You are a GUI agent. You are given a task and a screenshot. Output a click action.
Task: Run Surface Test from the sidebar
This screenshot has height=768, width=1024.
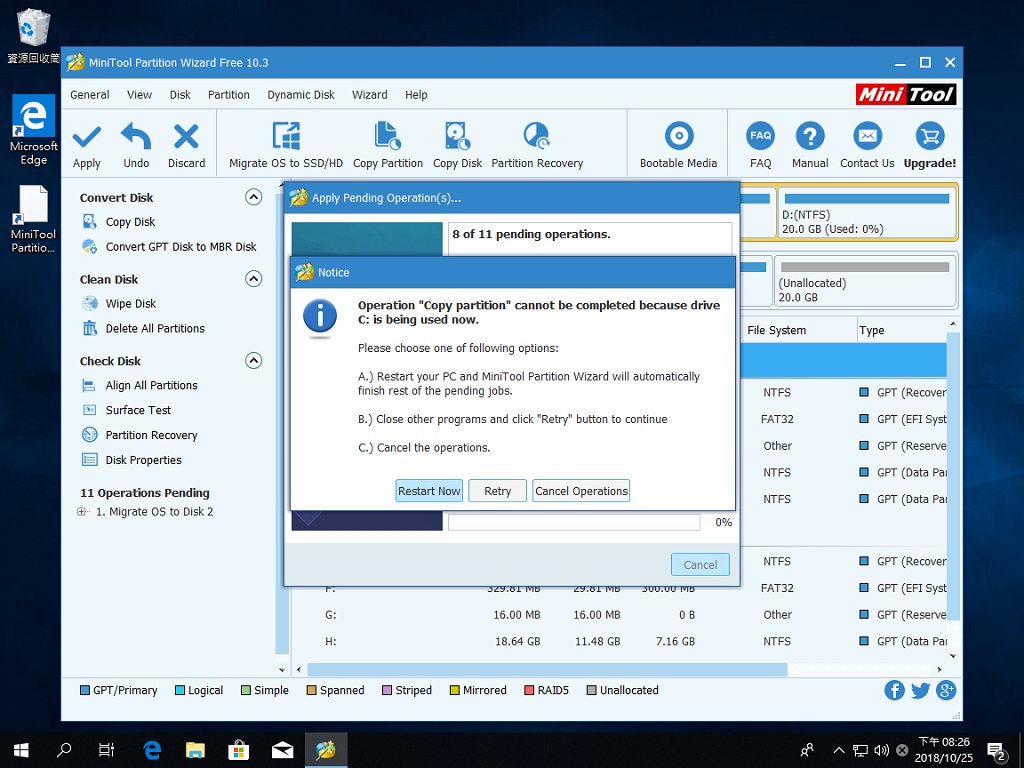click(138, 410)
